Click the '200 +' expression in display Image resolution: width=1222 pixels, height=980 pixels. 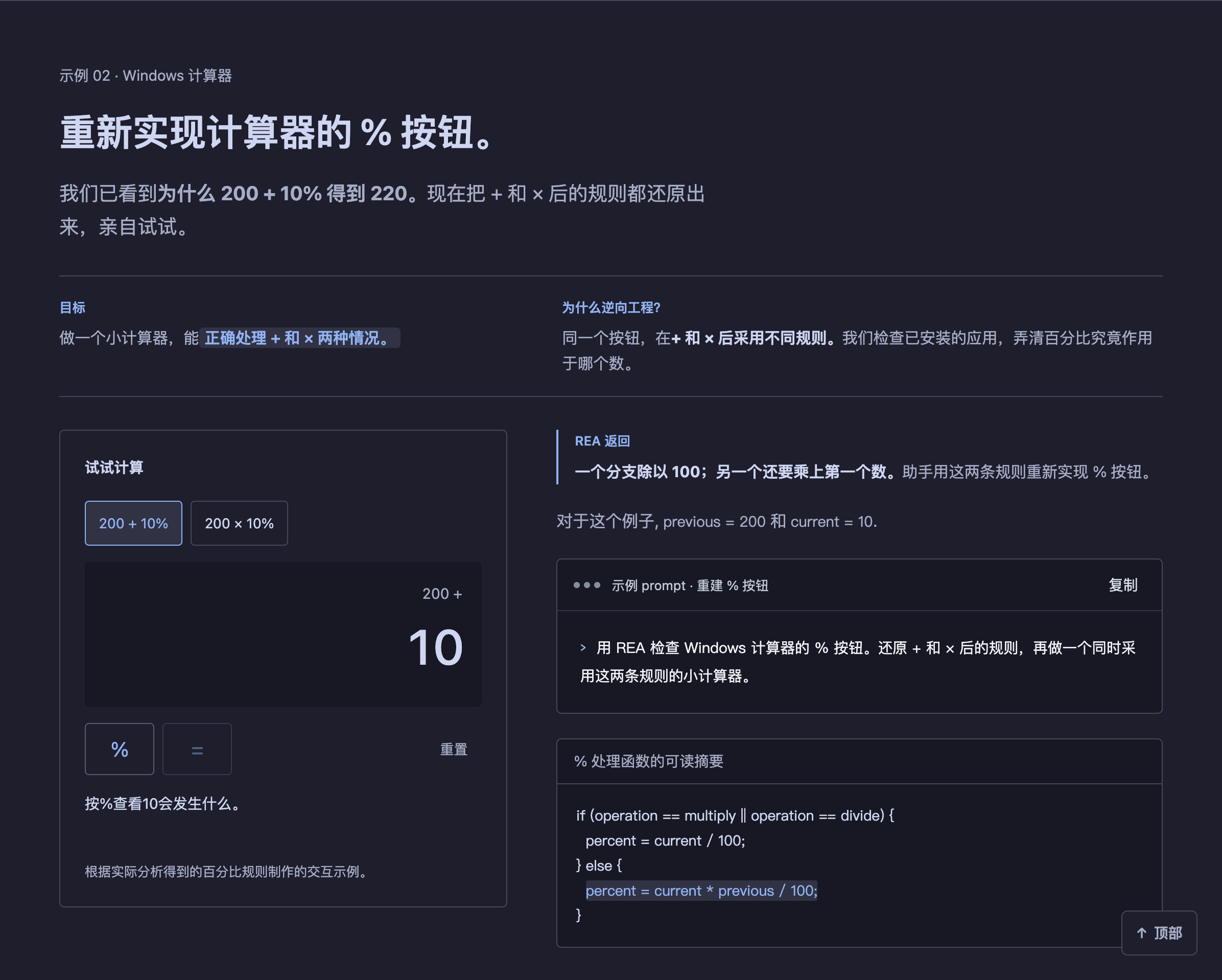coord(442,593)
